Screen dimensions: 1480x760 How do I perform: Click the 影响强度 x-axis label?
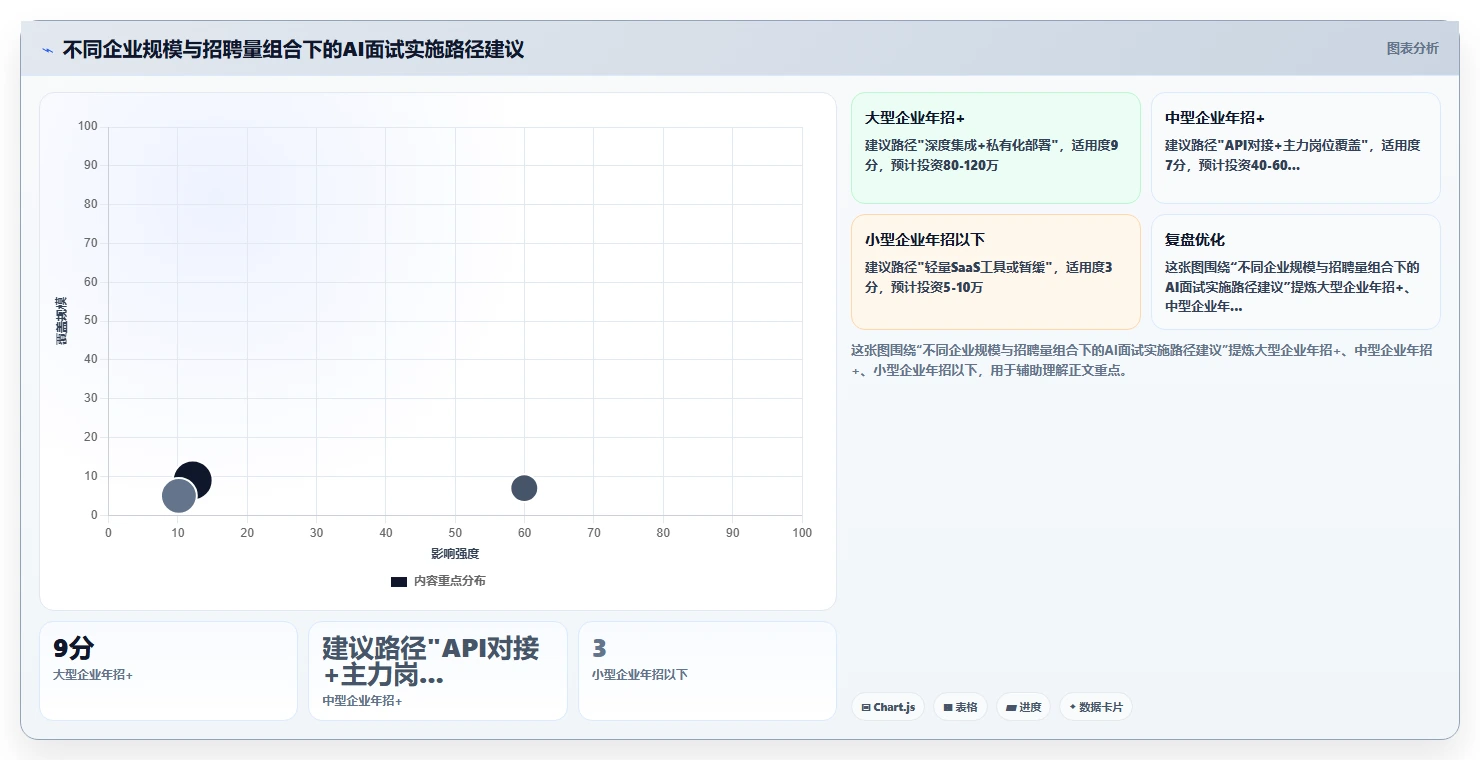[x=455, y=554]
